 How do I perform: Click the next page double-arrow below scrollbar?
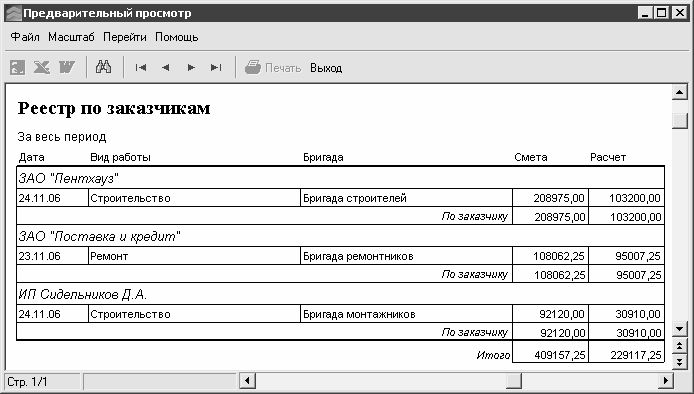(x=679, y=362)
